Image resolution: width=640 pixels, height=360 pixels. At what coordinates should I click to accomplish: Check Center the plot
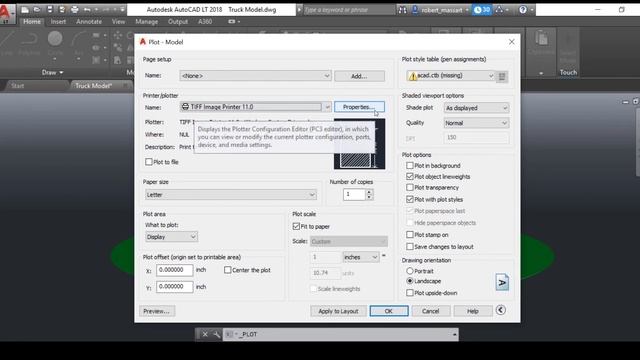coord(228,270)
